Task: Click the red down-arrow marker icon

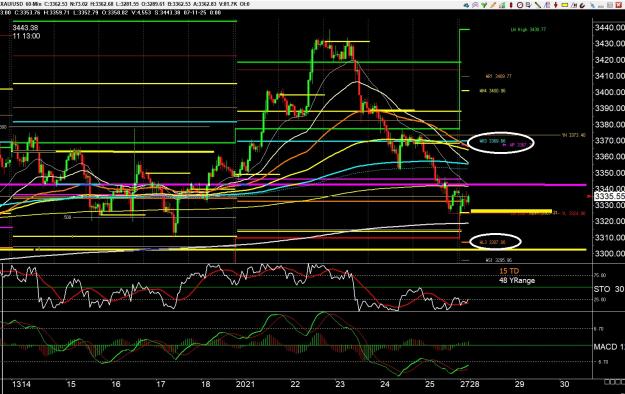Action: 556,5
